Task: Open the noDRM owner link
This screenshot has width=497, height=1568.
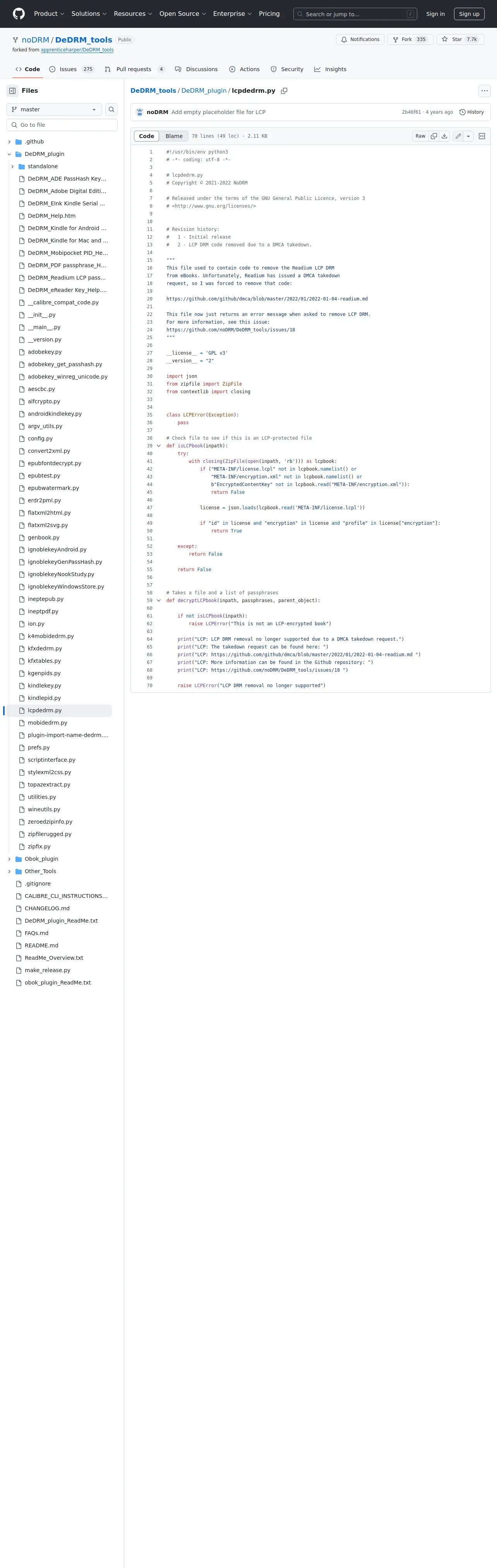Action: (35, 39)
